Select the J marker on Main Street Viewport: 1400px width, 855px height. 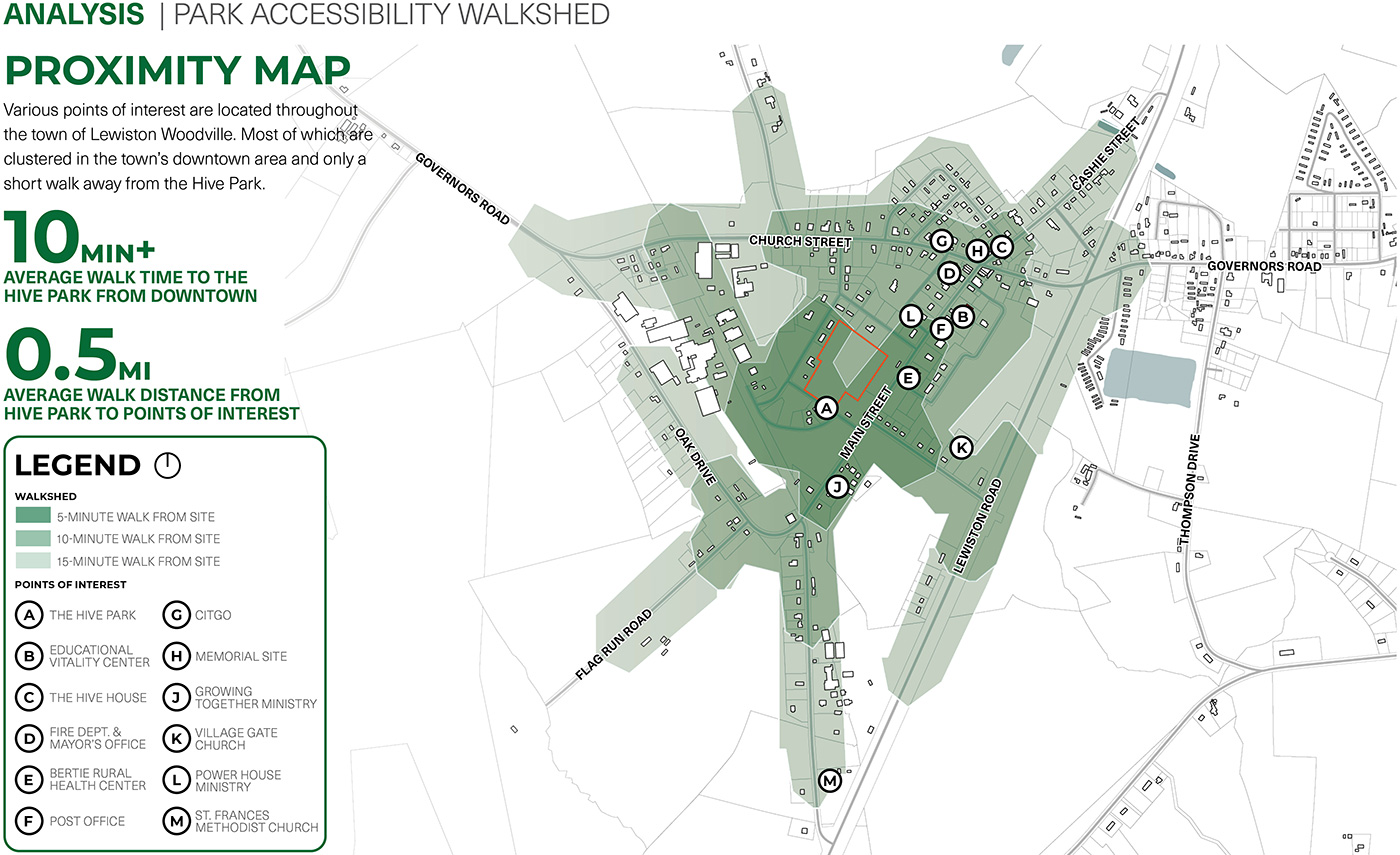[838, 487]
